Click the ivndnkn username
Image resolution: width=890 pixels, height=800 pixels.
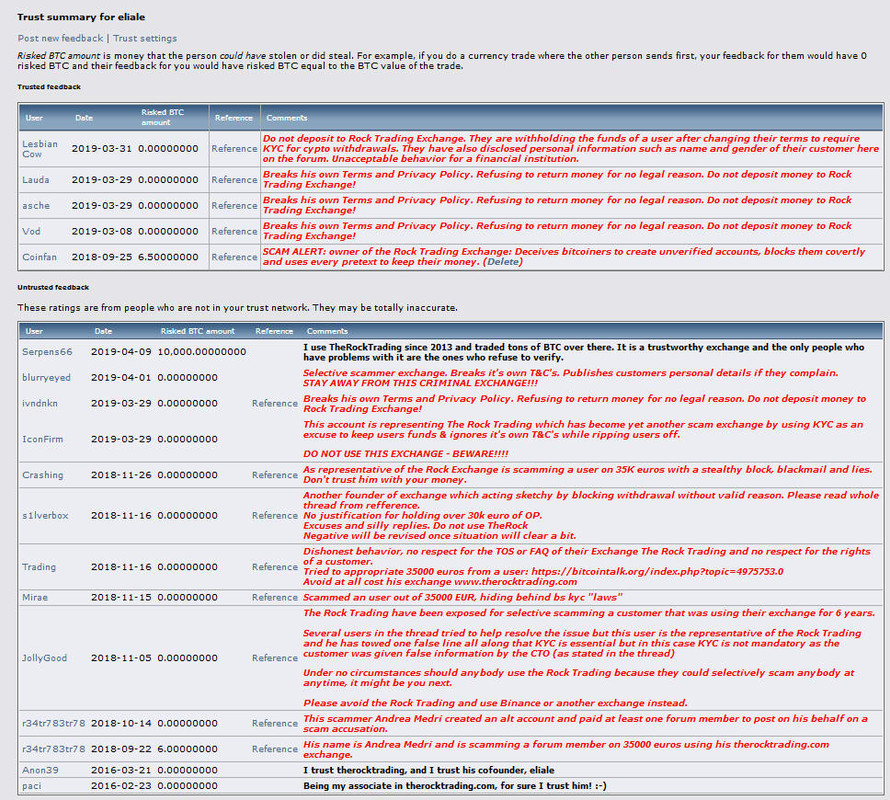click(40, 403)
